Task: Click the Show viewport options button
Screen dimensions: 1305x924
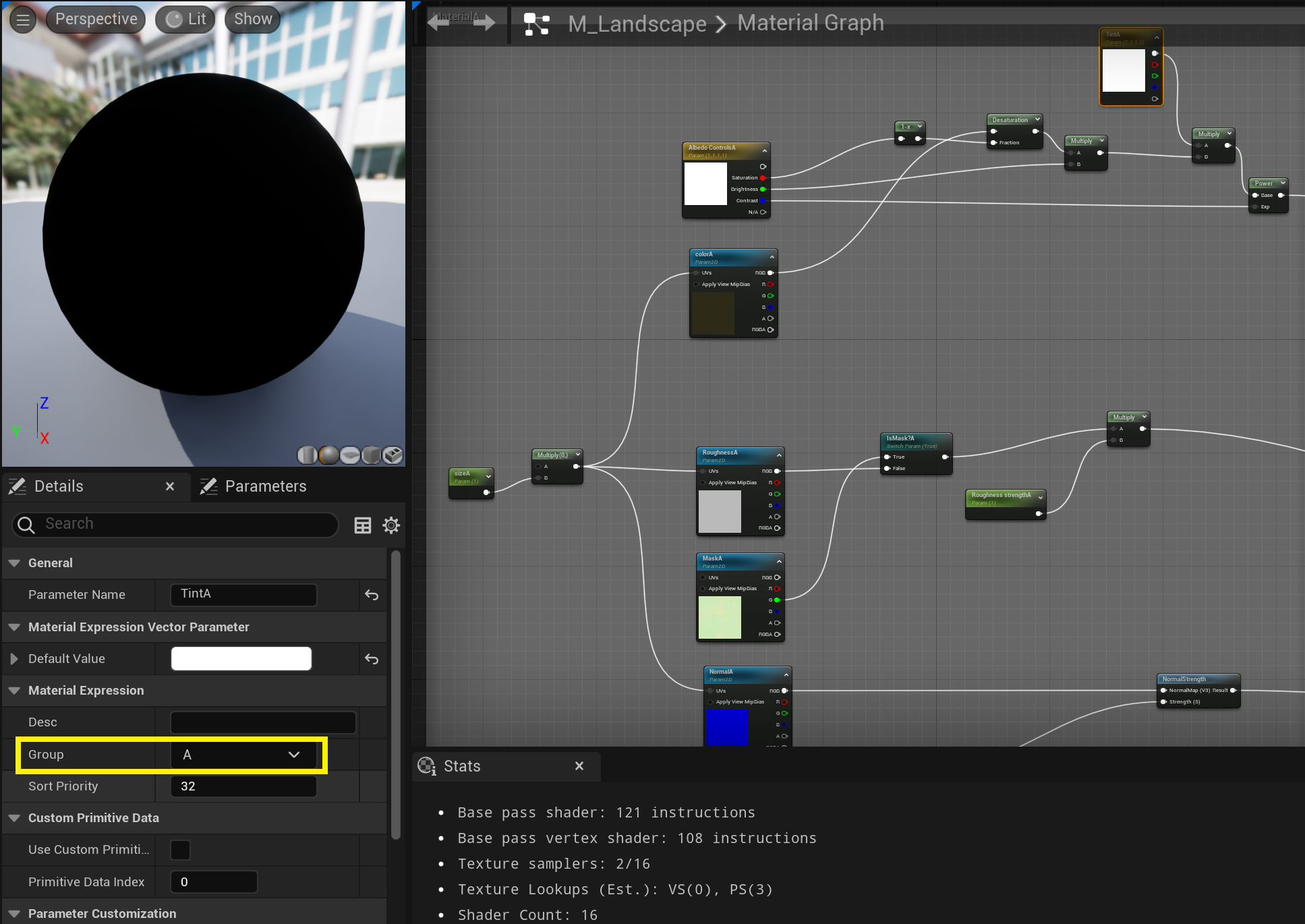Action: [x=253, y=20]
